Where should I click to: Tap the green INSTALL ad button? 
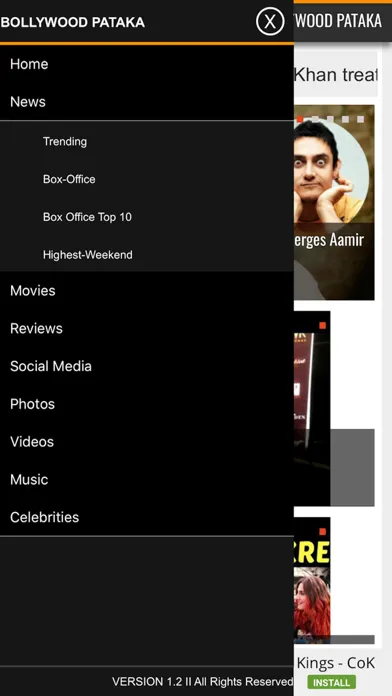[x=332, y=682]
